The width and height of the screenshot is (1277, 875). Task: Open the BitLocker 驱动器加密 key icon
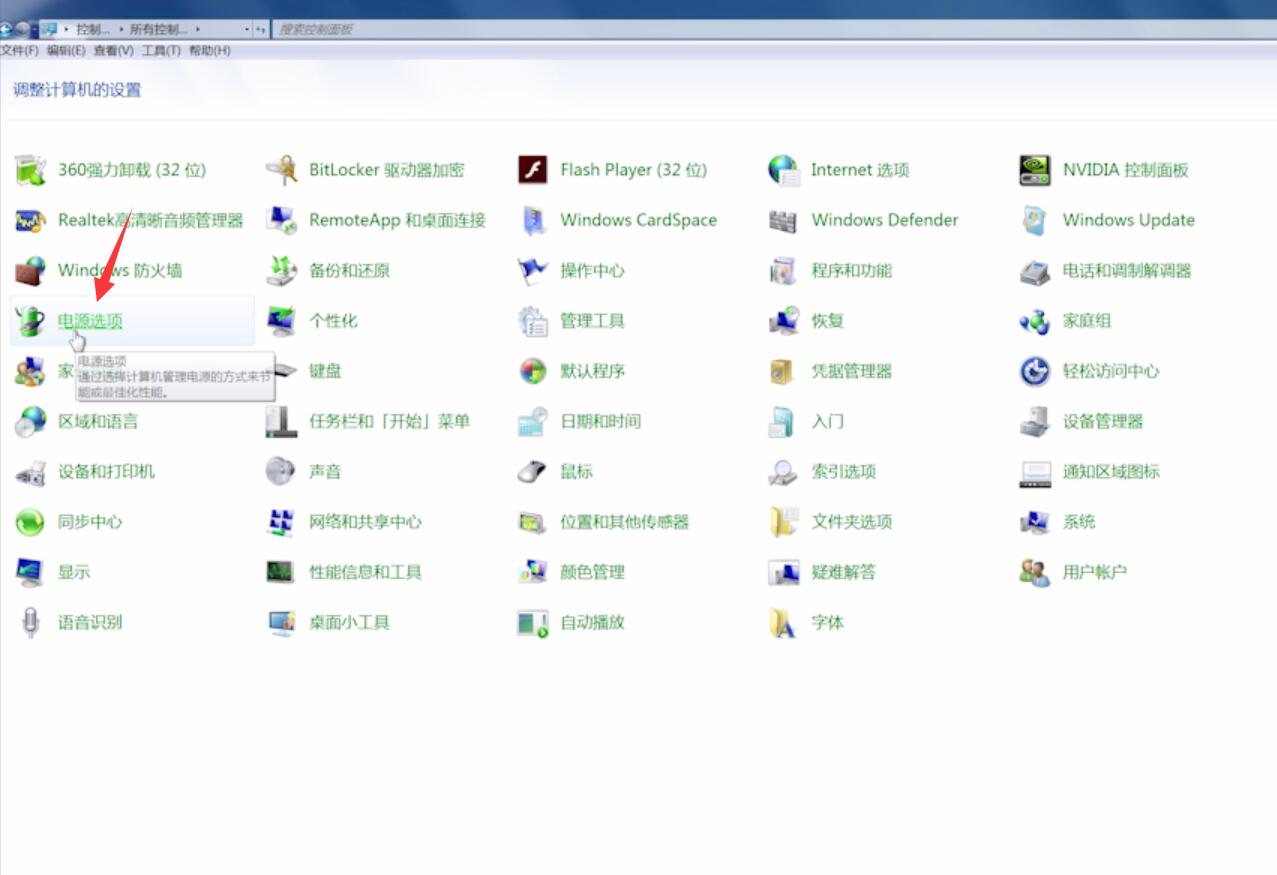point(282,170)
